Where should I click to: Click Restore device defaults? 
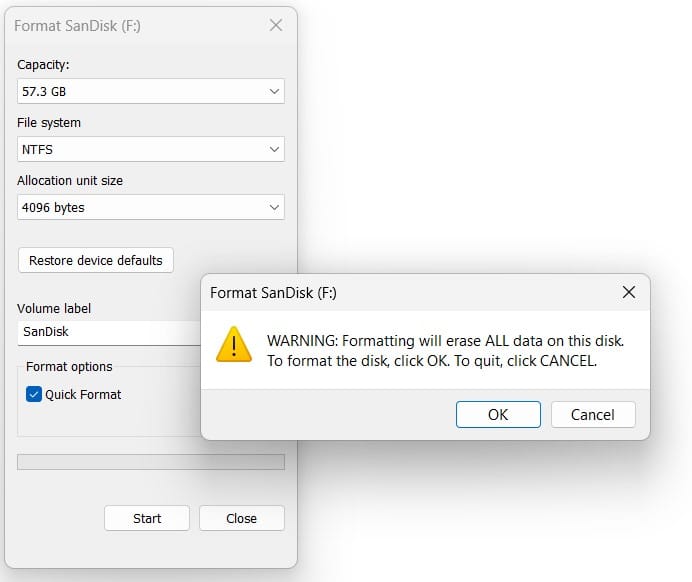(96, 260)
